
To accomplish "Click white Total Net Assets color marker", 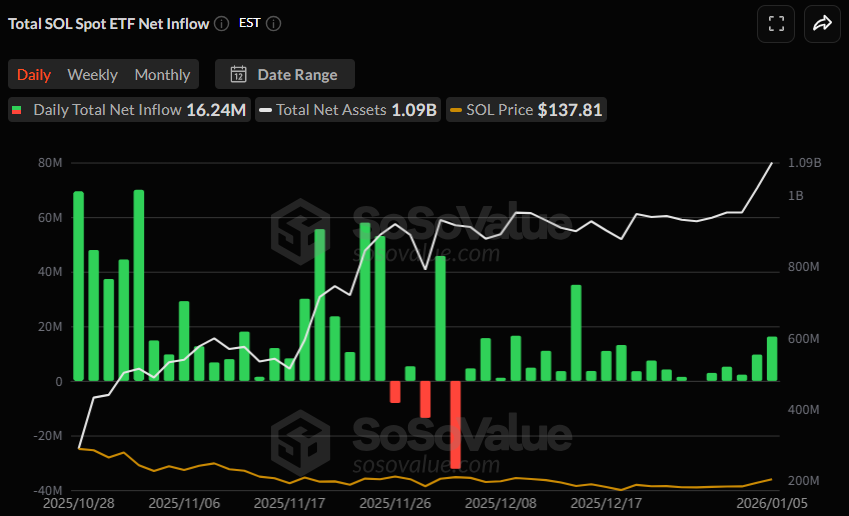I will (x=266, y=110).
